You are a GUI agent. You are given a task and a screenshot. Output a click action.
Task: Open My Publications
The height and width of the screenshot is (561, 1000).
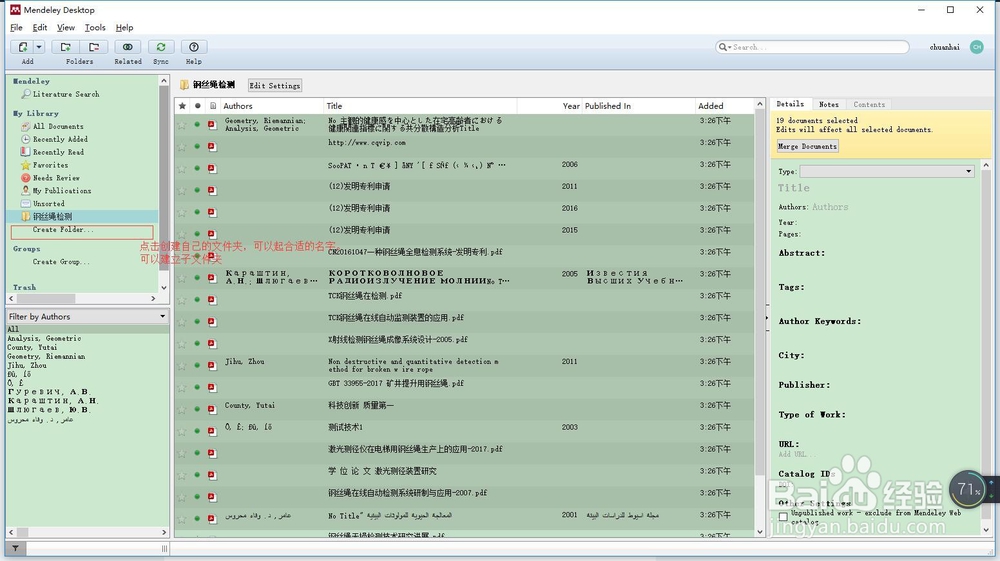[x=62, y=191]
